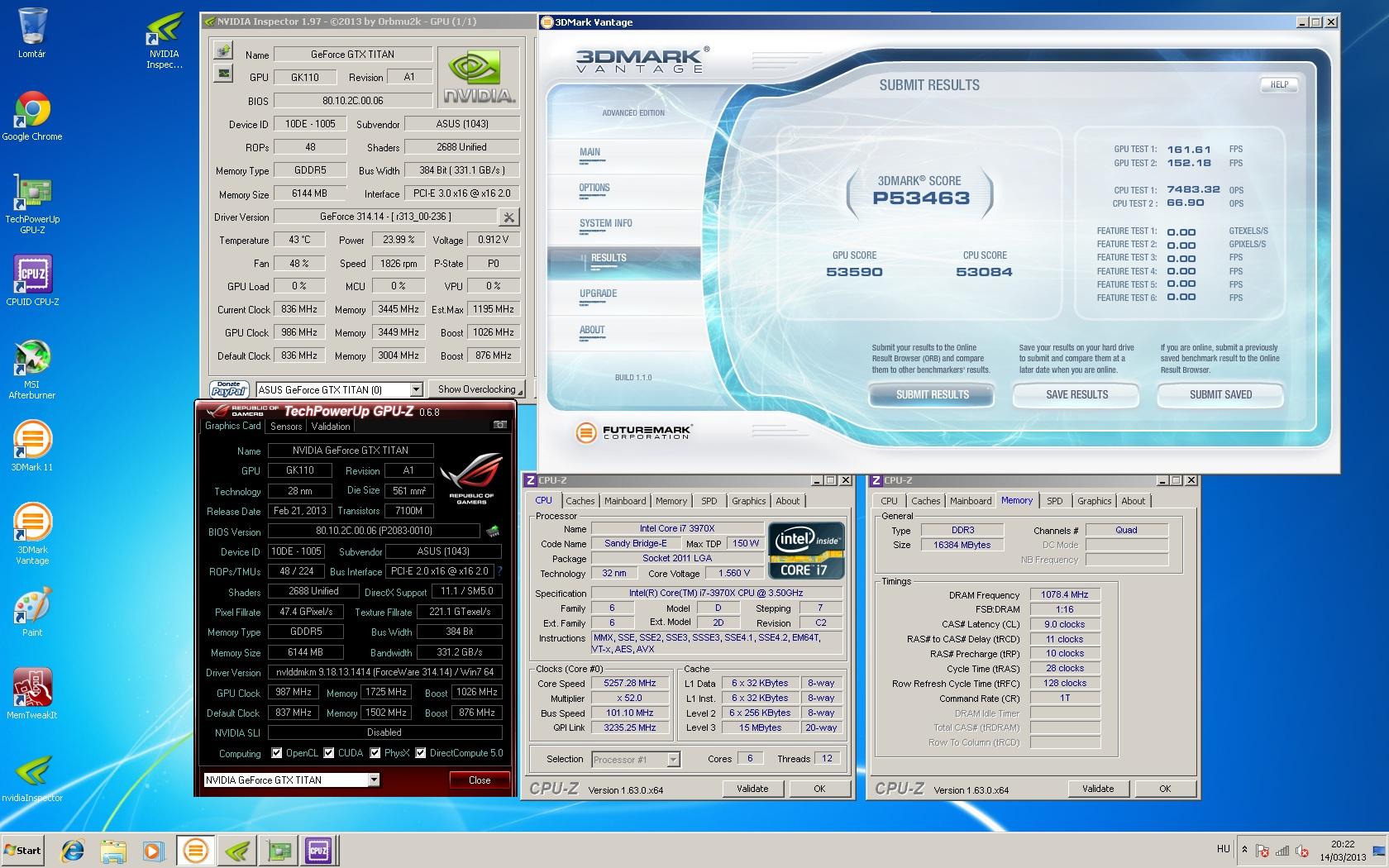Open the nvidiaInspector desktop icon
The image size is (1389, 868).
click(31, 779)
